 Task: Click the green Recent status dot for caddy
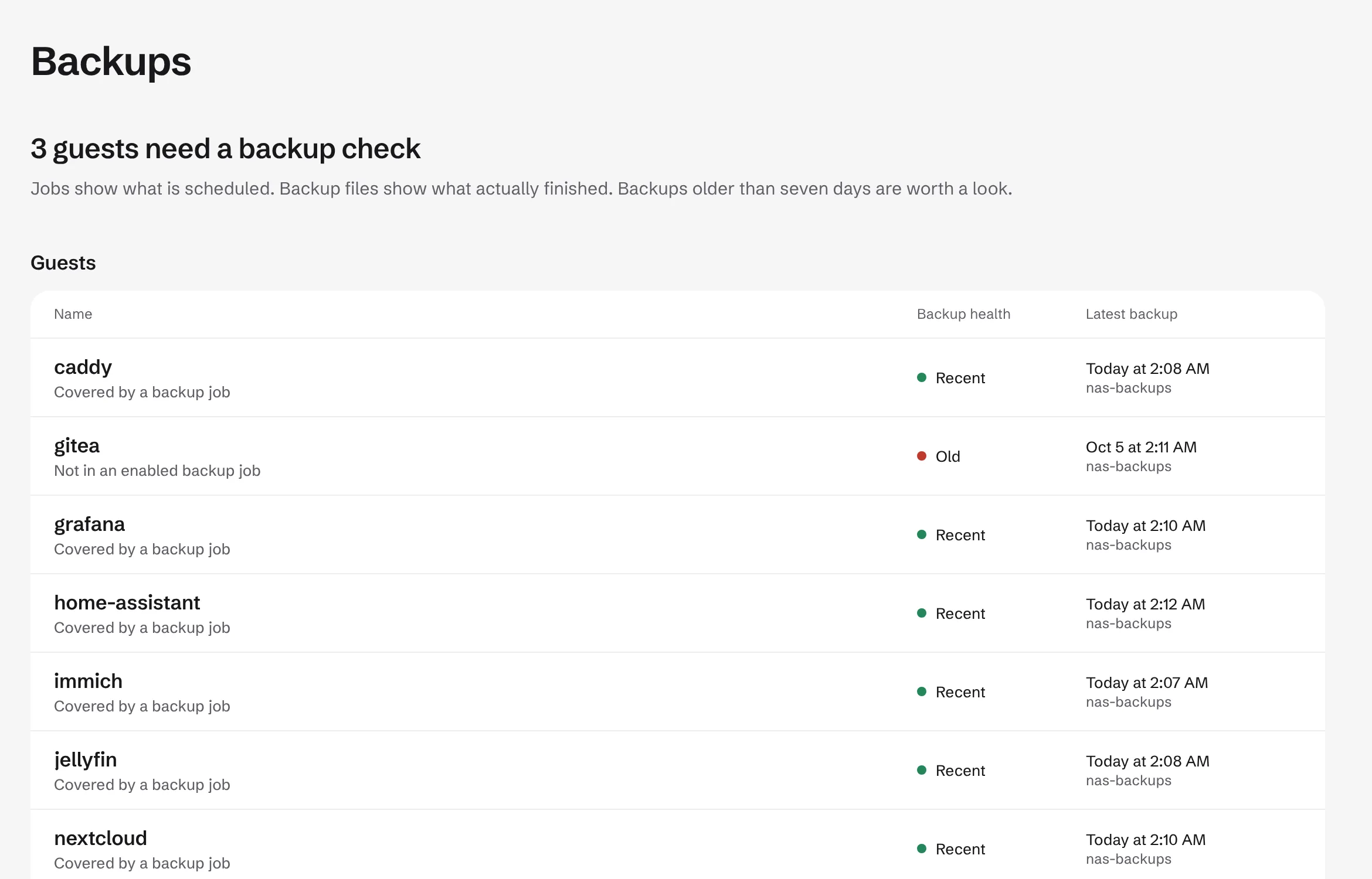922,377
